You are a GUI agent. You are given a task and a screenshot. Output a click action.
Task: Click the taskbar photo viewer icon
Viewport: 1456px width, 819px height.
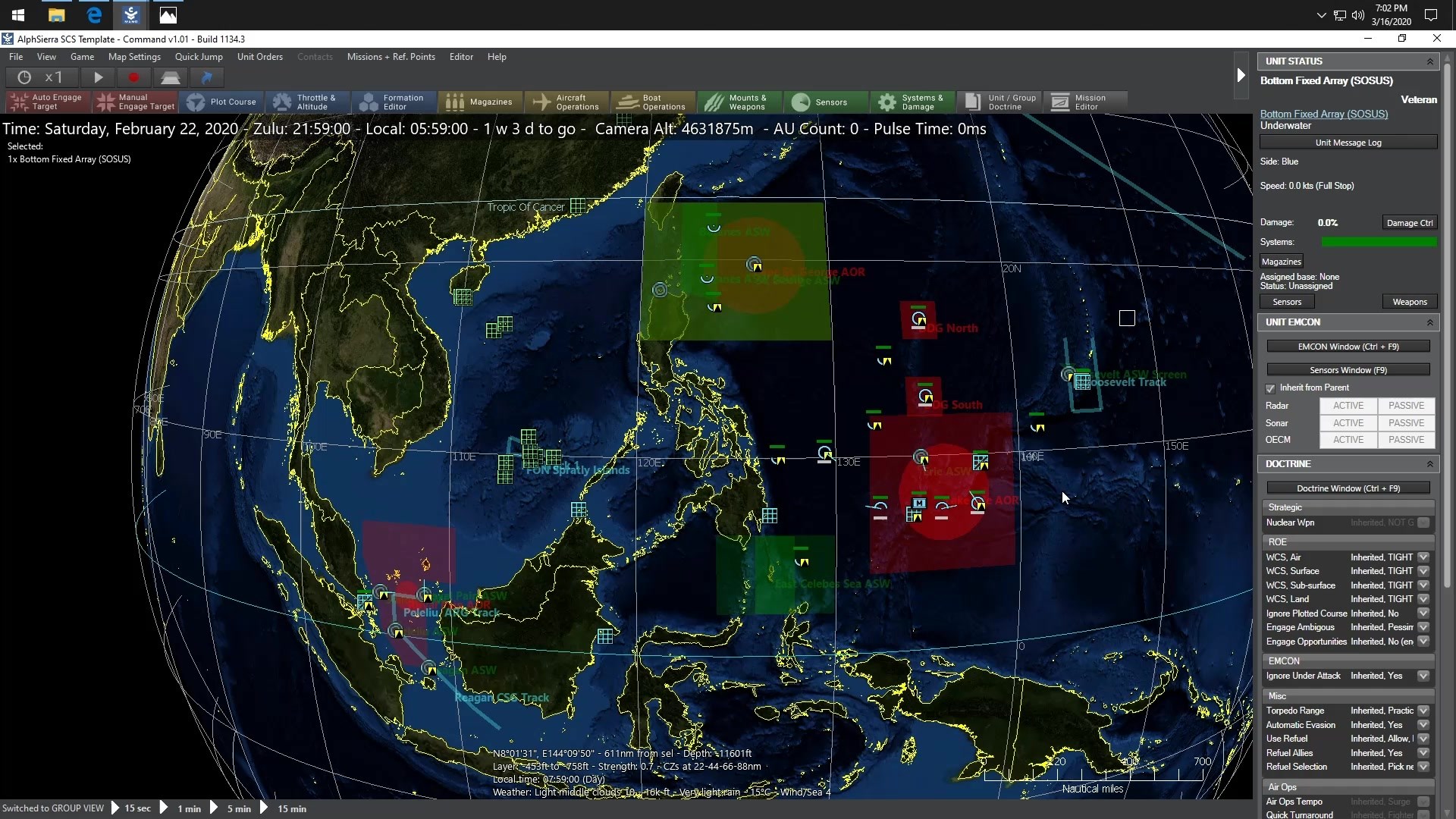(x=168, y=15)
